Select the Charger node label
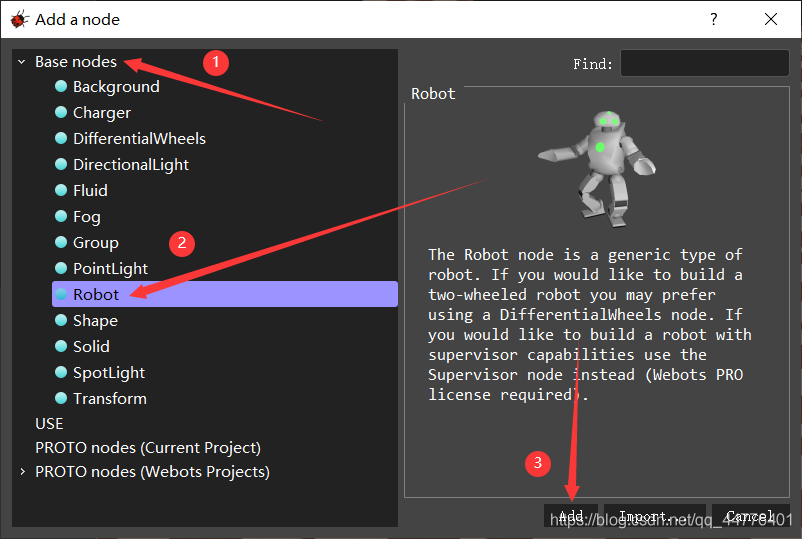The width and height of the screenshot is (802, 539). click(102, 113)
